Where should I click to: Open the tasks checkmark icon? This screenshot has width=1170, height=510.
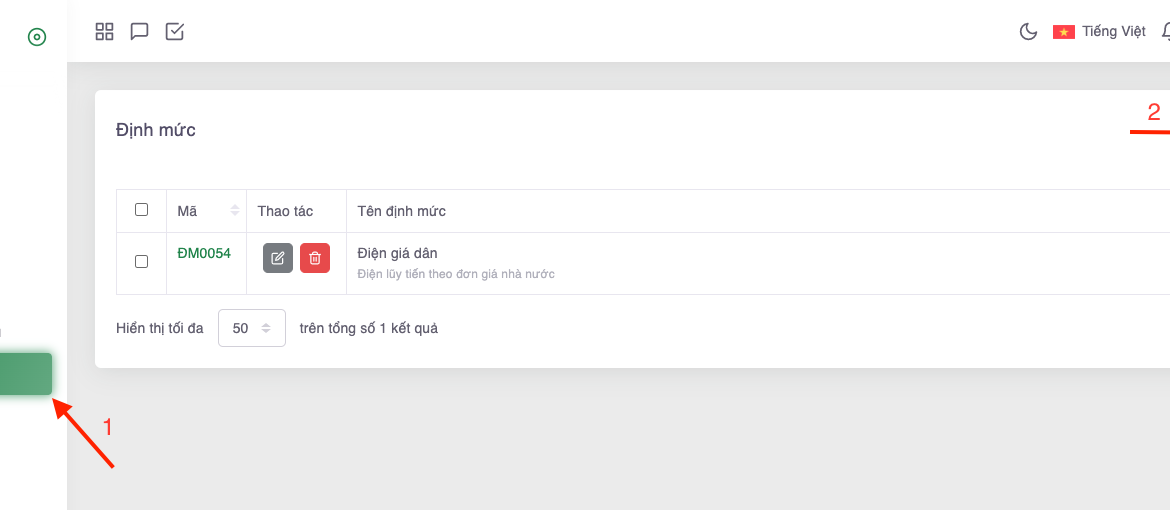click(x=175, y=32)
